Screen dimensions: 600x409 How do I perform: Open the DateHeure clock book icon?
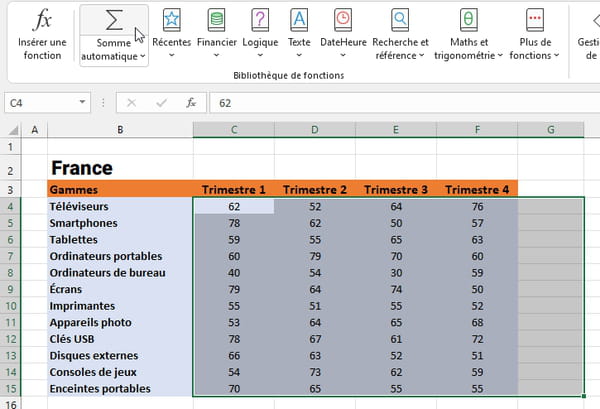[343, 20]
